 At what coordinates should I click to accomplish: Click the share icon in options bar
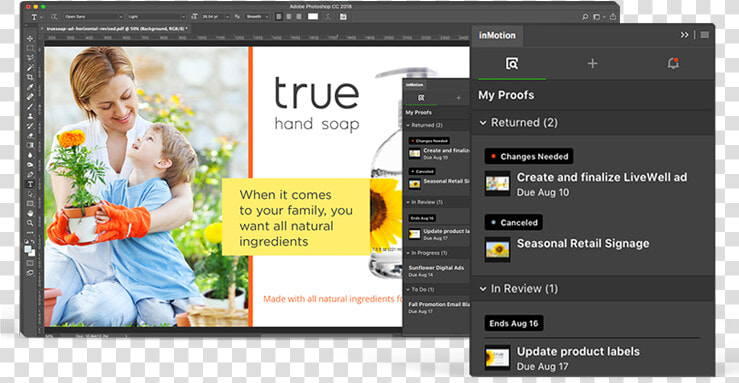[x=613, y=16]
